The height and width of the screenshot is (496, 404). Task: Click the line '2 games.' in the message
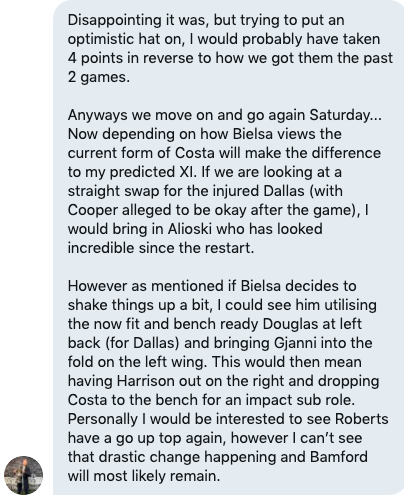pyautogui.click(x=99, y=77)
